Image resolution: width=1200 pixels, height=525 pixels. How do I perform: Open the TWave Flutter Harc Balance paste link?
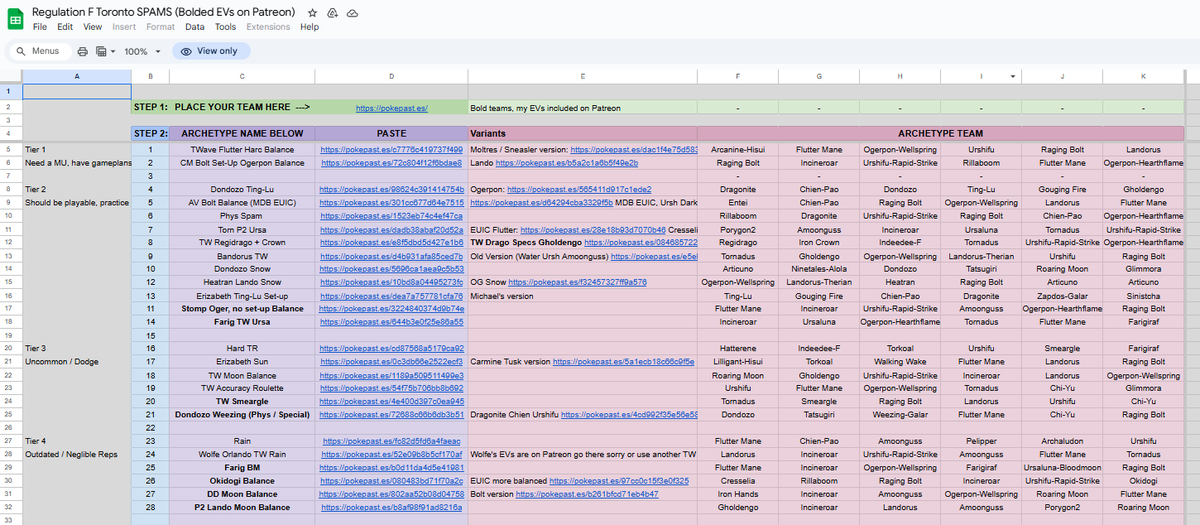click(x=391, y=149)
